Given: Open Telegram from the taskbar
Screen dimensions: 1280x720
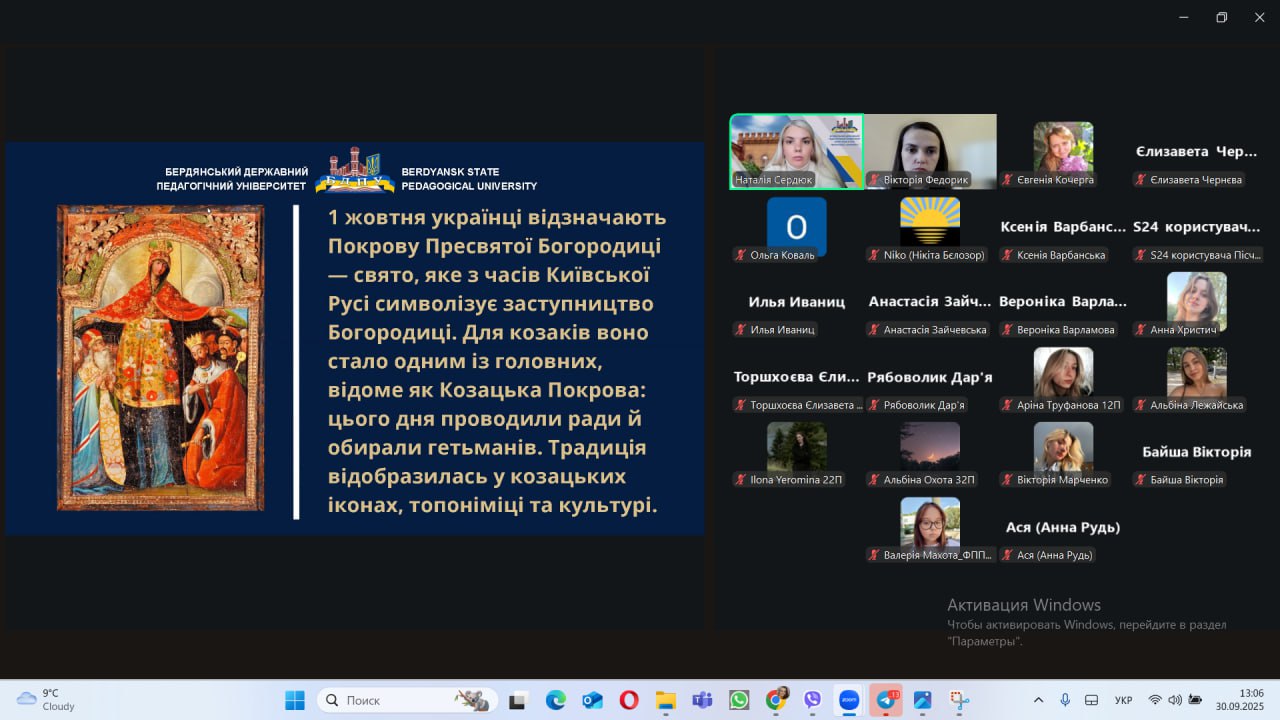Looking at the screenshot, I should (x=886, y=700).
